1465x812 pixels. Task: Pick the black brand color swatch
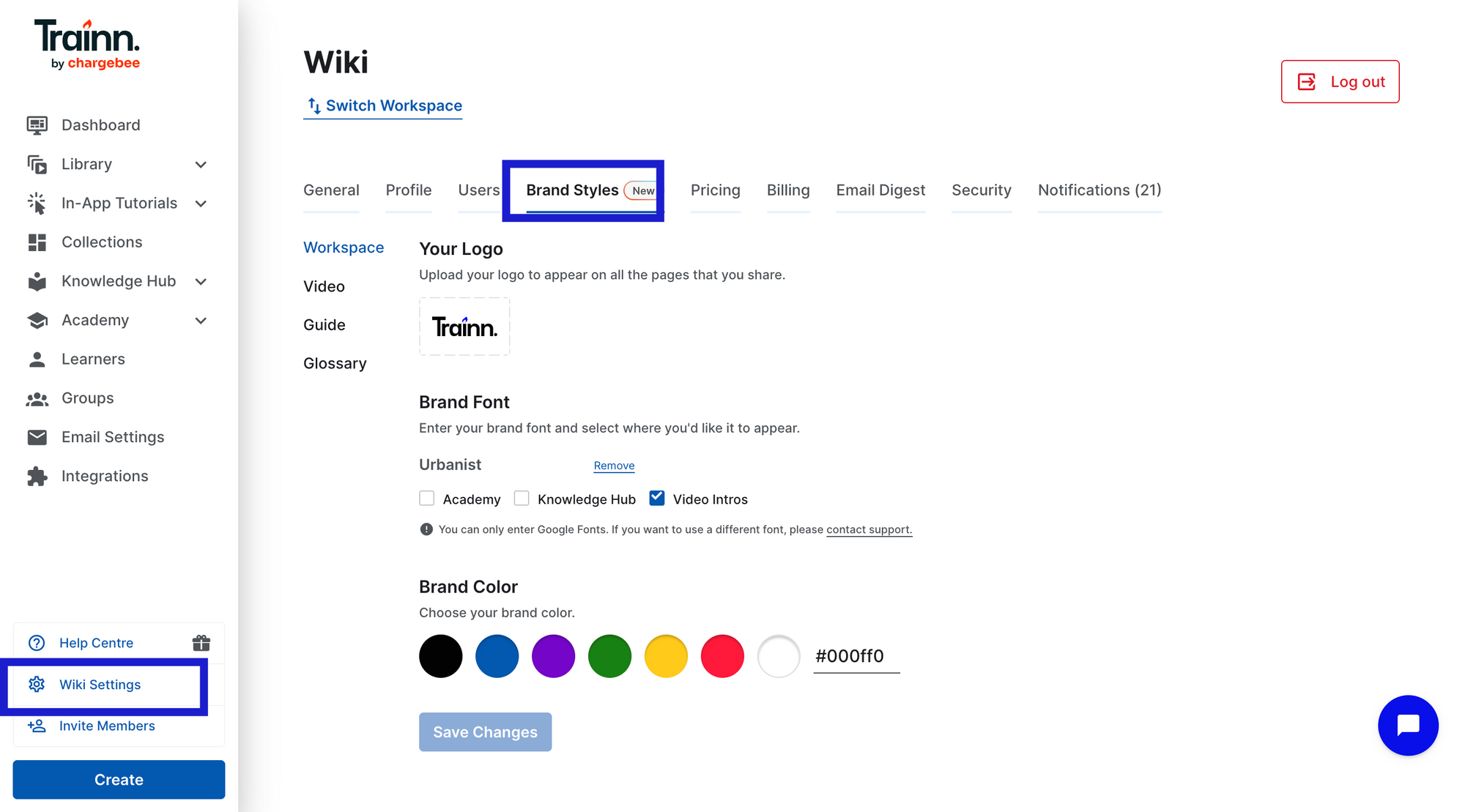click(441, 656)
